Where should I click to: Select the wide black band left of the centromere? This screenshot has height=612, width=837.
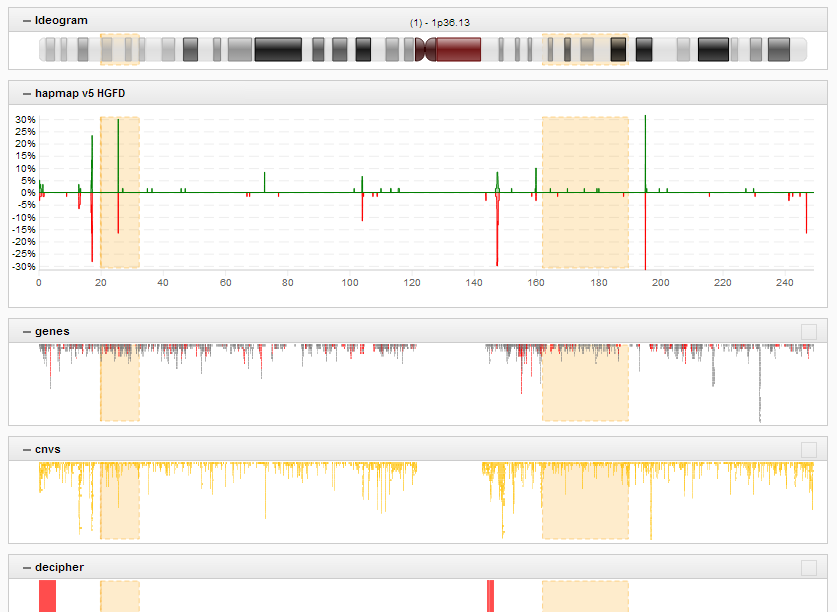click(x=278, y=49)
